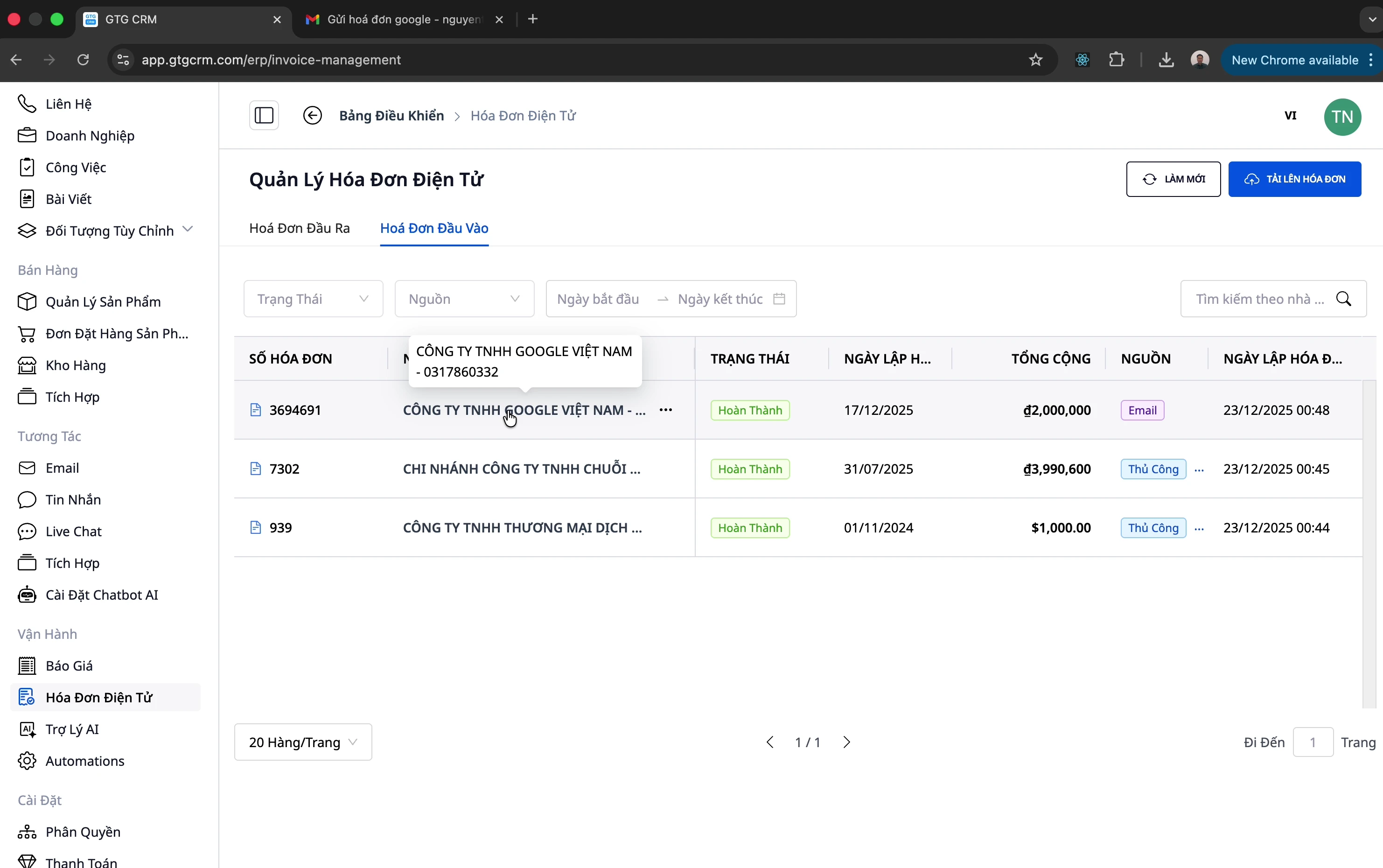The width and height of the screenshot is (1383, 868).
Task: Click the circular back arrow icon
Action: [x=312, y=115]
